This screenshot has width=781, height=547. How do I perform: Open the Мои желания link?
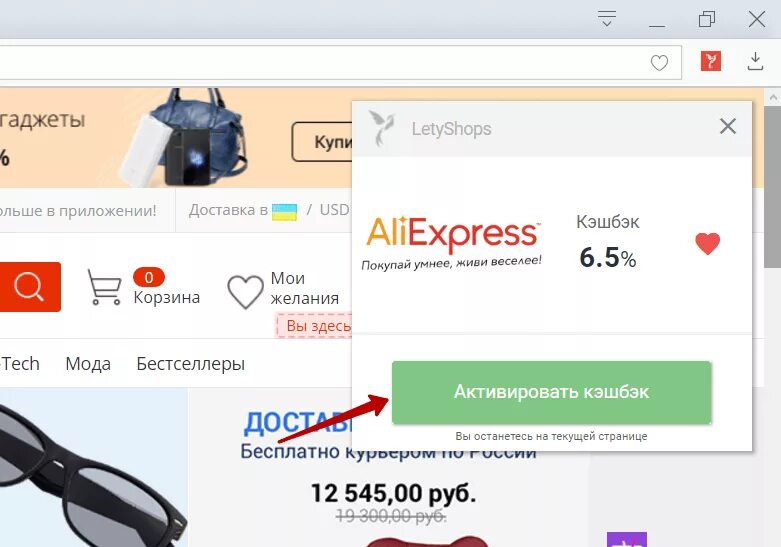[305, 288]
